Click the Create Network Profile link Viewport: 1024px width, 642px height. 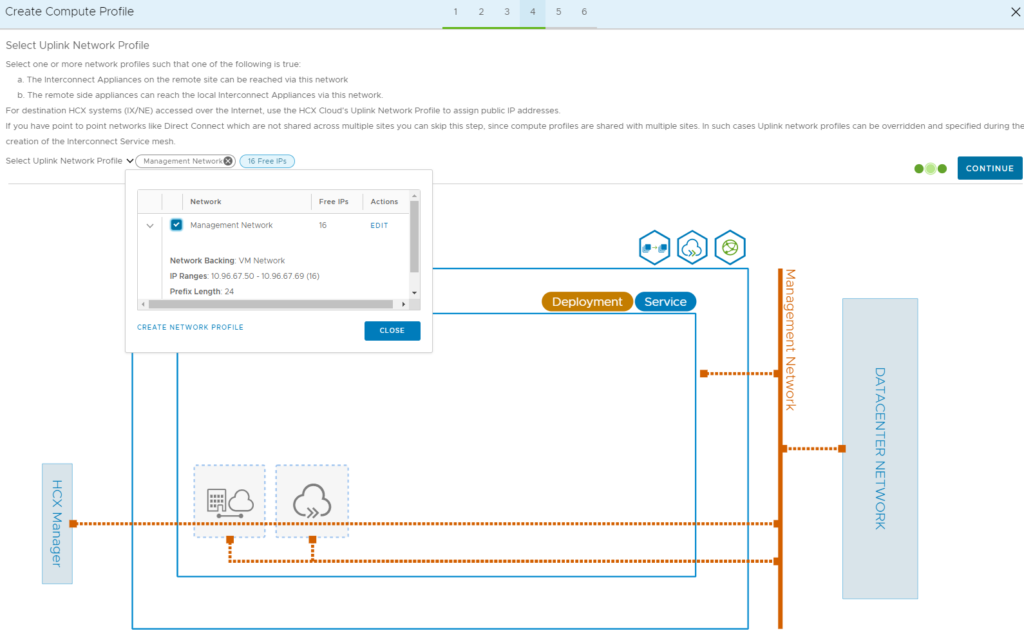[190, 327]
